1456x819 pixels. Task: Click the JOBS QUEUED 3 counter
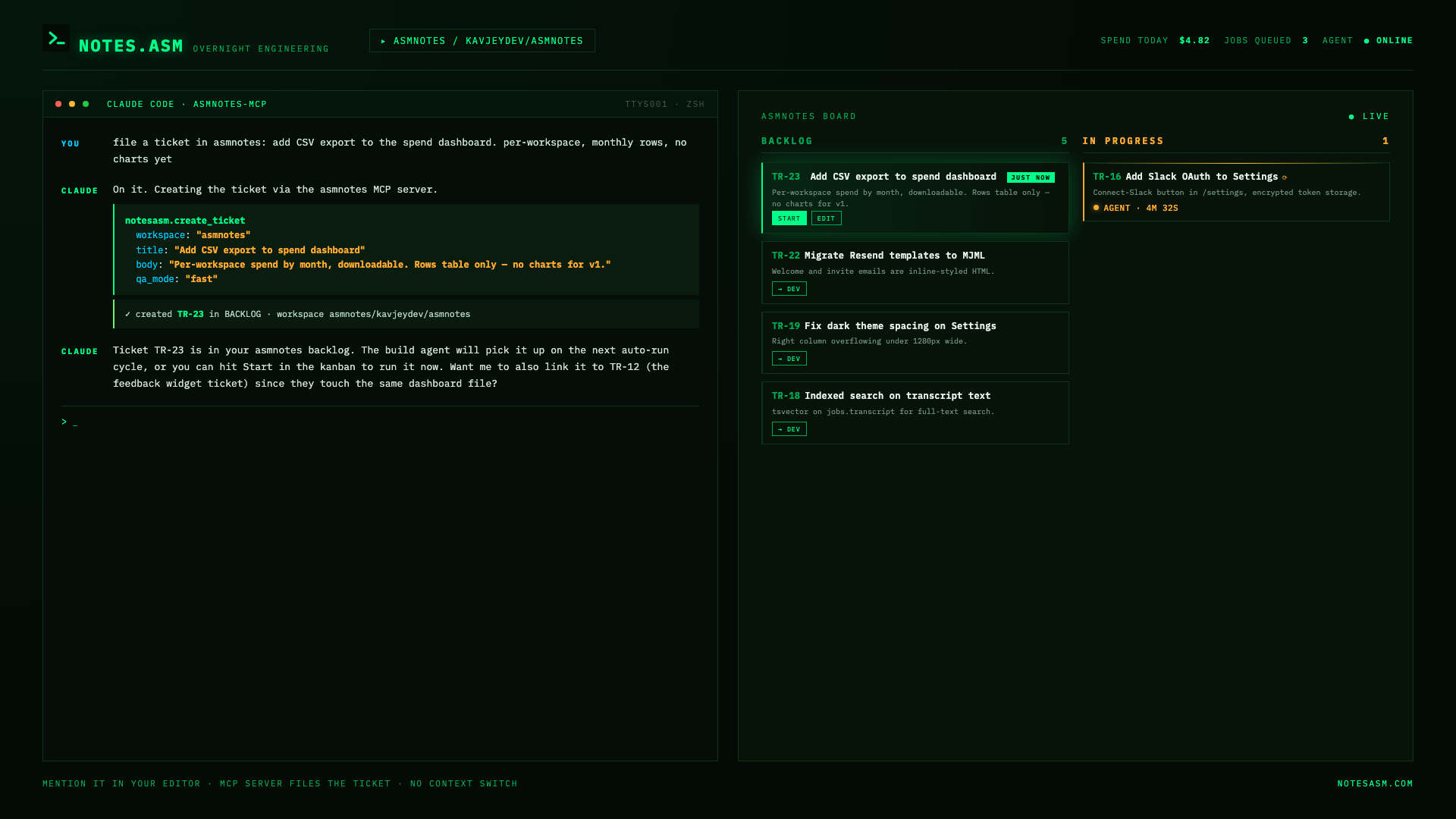click(1266, 41)
